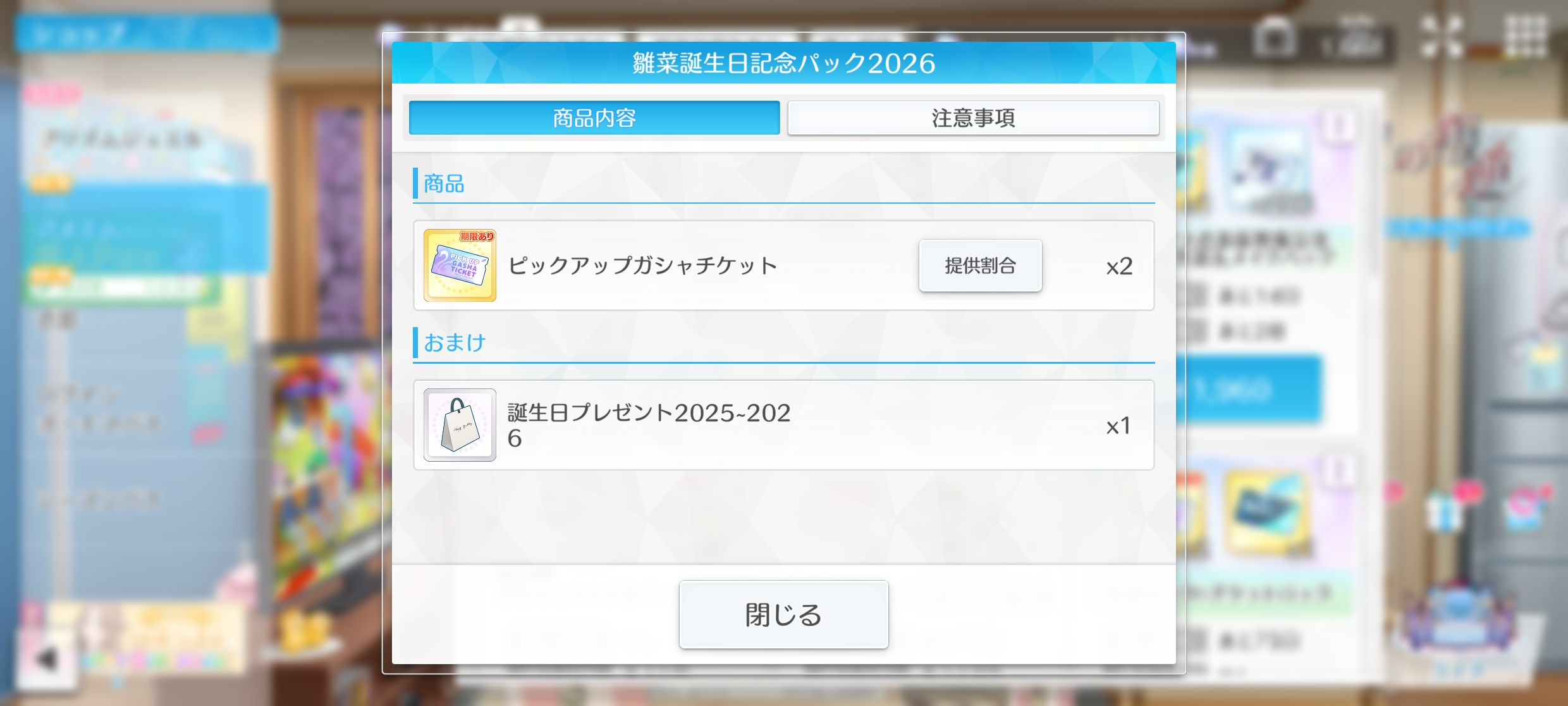Viewport: 1568px width, 706px height.
Task: Click the 商品 section header
Action: (444, 183)
